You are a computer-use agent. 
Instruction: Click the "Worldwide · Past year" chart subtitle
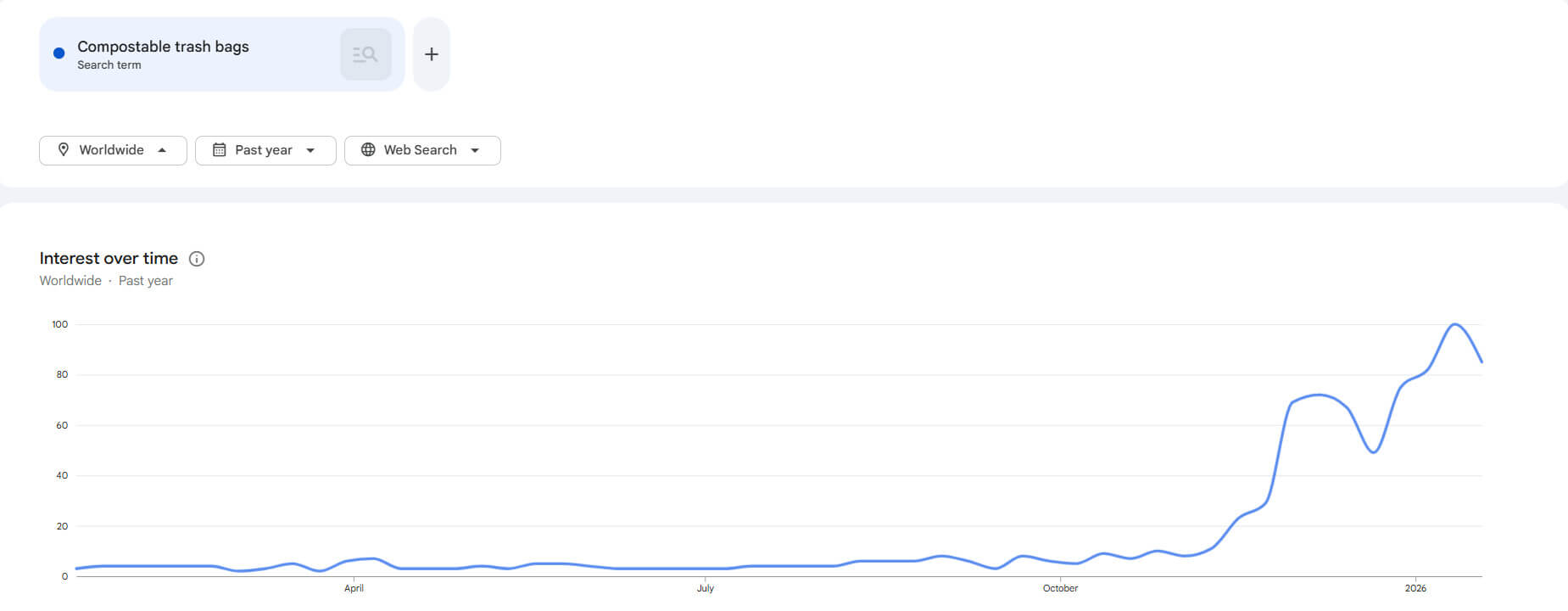click(x=106, y=281)
